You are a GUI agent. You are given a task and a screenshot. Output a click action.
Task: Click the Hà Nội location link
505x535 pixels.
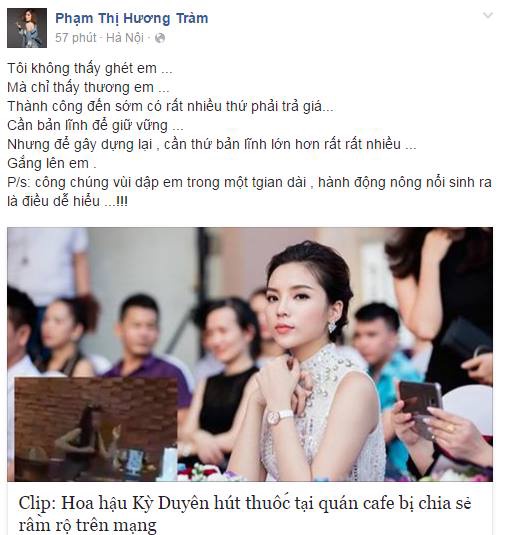pyautogui.click(x=125, y=38)
